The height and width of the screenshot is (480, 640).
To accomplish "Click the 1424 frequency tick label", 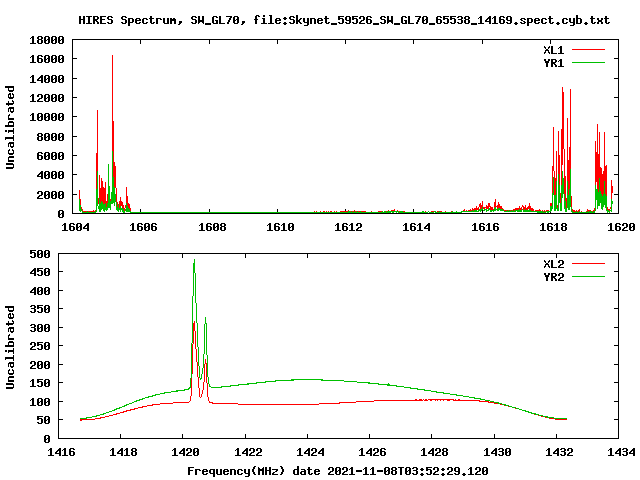I will tap(310, 452).
